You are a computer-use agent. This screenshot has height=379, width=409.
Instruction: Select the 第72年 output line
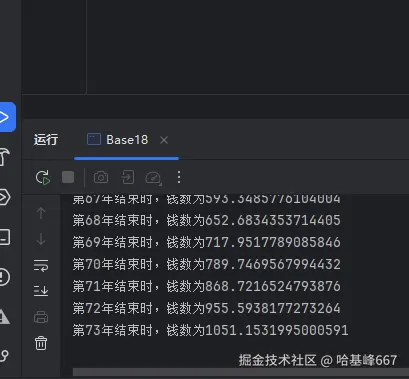pyautogui.click(x=207, y=308)
